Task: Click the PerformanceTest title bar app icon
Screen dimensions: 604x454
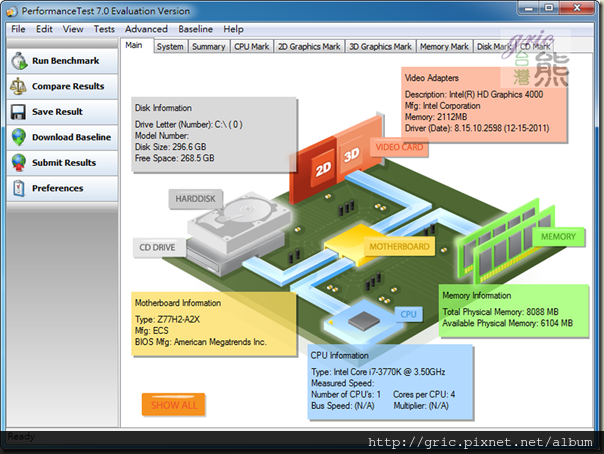Action: pos(12,11)
